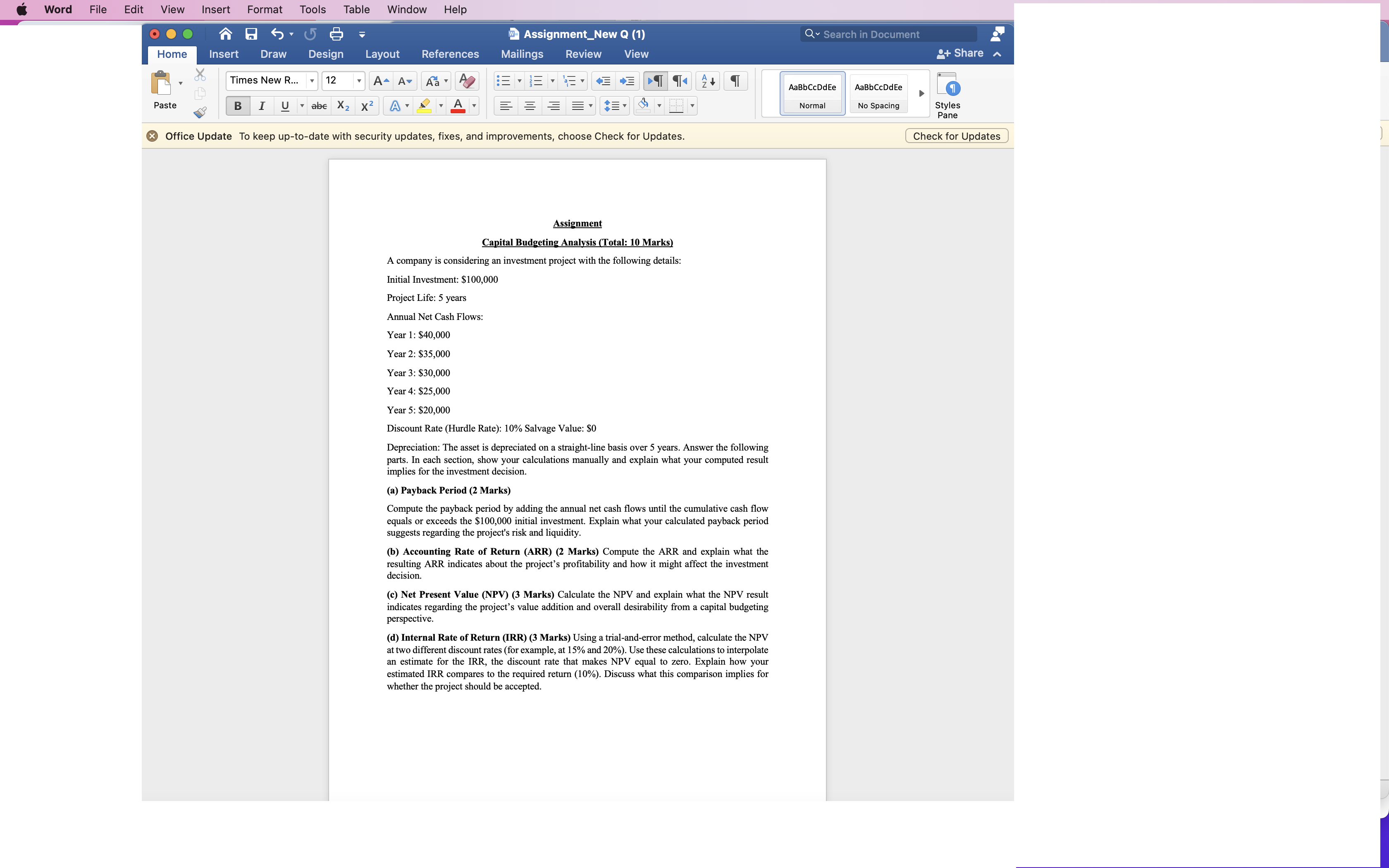Viewport: 1389px width, 868px height.
Task: Select the superscript tool
Action: click(x=367, y=106)
